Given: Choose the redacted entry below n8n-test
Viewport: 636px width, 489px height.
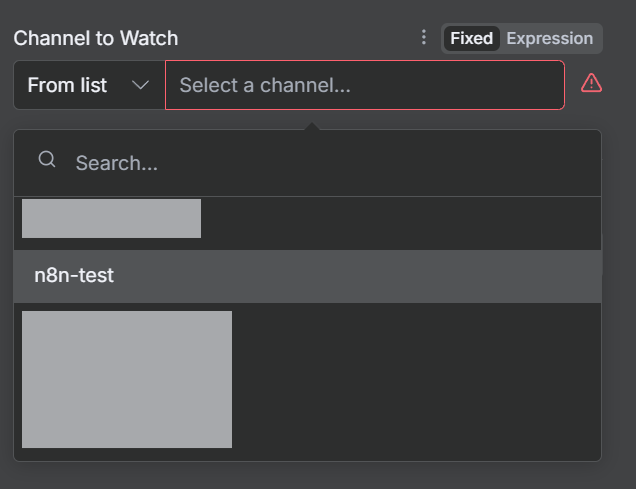Looking at the screenshot, I should 126,379.
